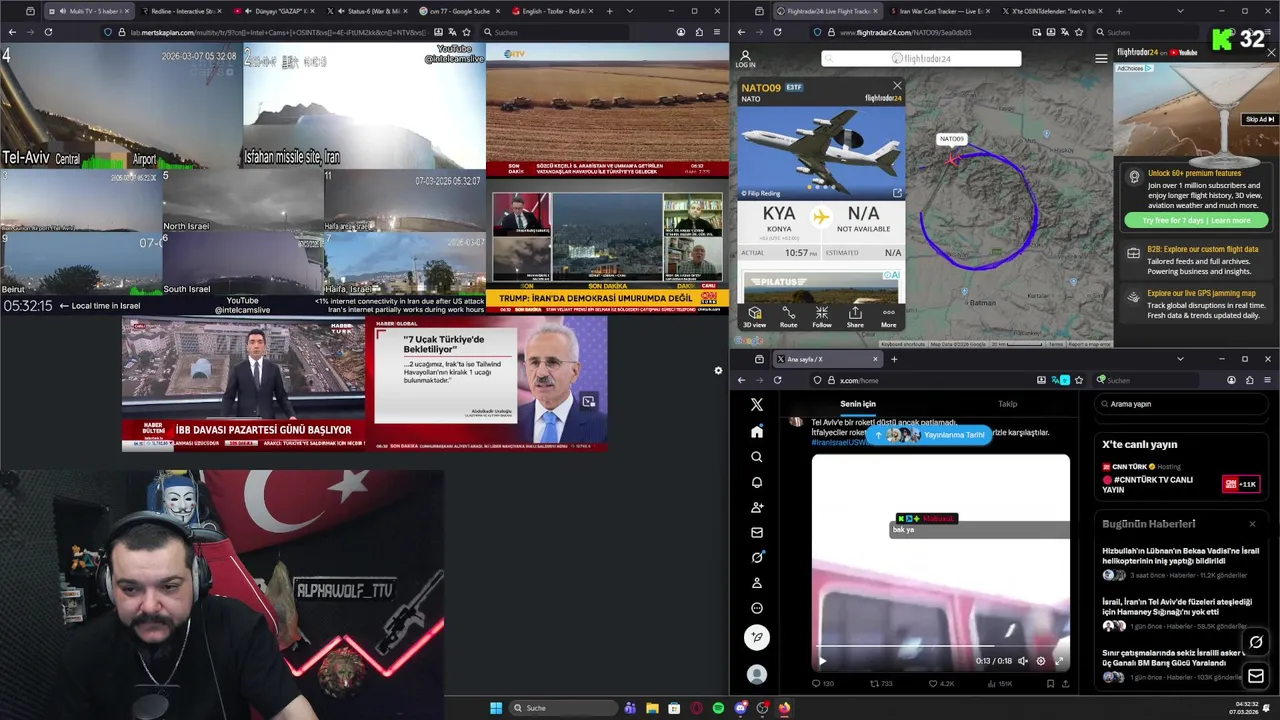Seek on the tweet video progress bar
This screenshot has width=1280, height=720.
coord(940,648)
